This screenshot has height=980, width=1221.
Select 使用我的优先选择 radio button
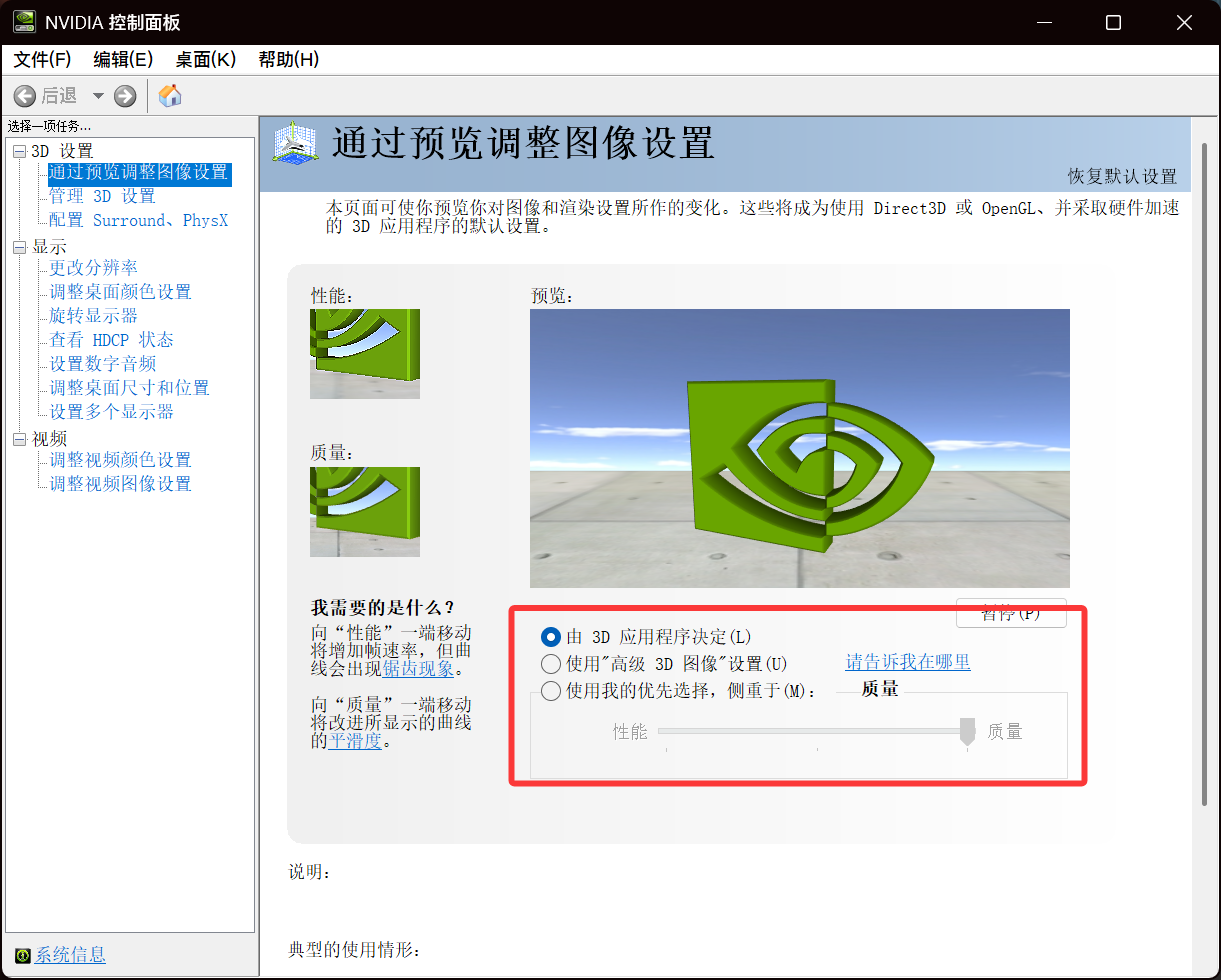(550, 691)
